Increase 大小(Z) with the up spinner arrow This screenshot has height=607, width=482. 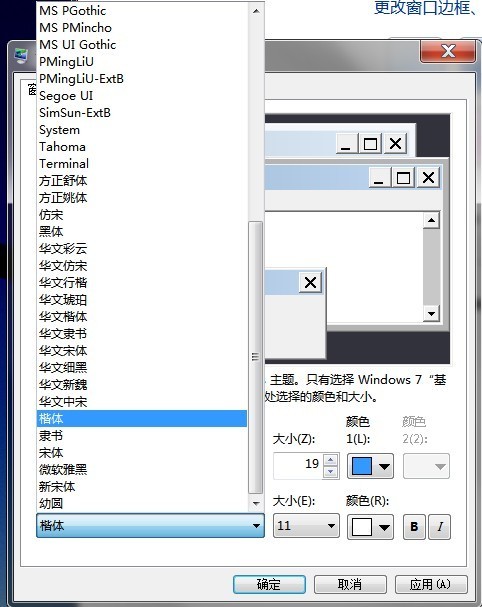[x=330, y=460]
